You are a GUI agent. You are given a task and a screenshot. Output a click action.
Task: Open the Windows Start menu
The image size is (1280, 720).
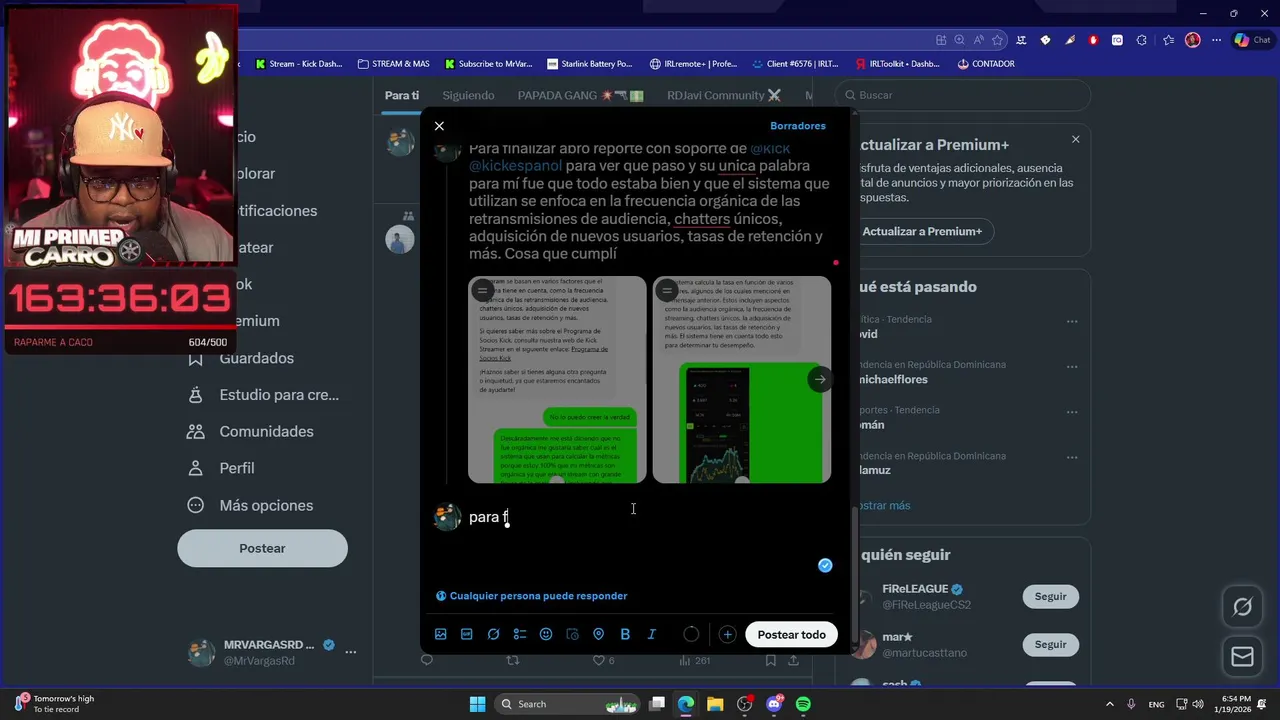click(477, 704)
